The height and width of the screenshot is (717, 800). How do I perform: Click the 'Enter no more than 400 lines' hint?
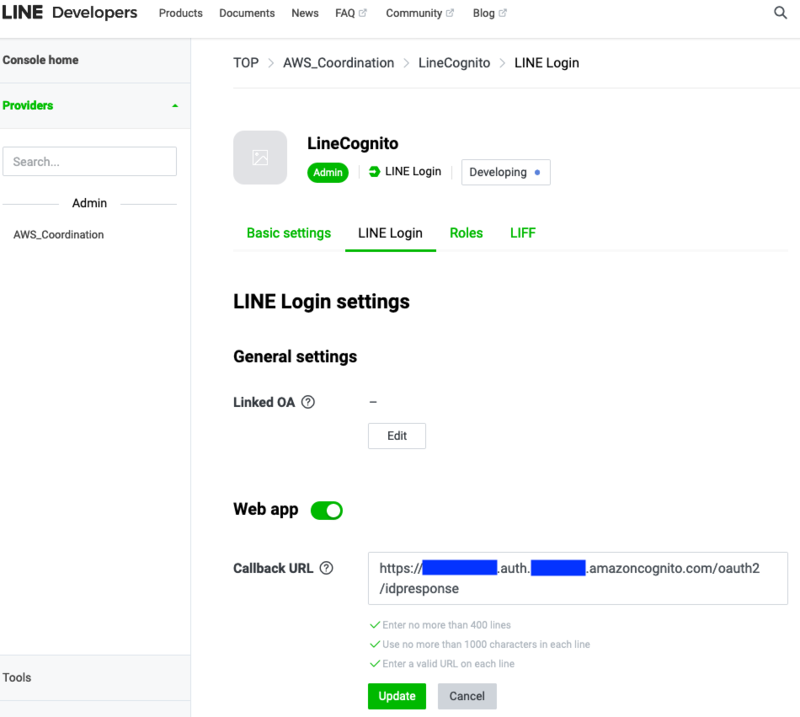point(446,625)
